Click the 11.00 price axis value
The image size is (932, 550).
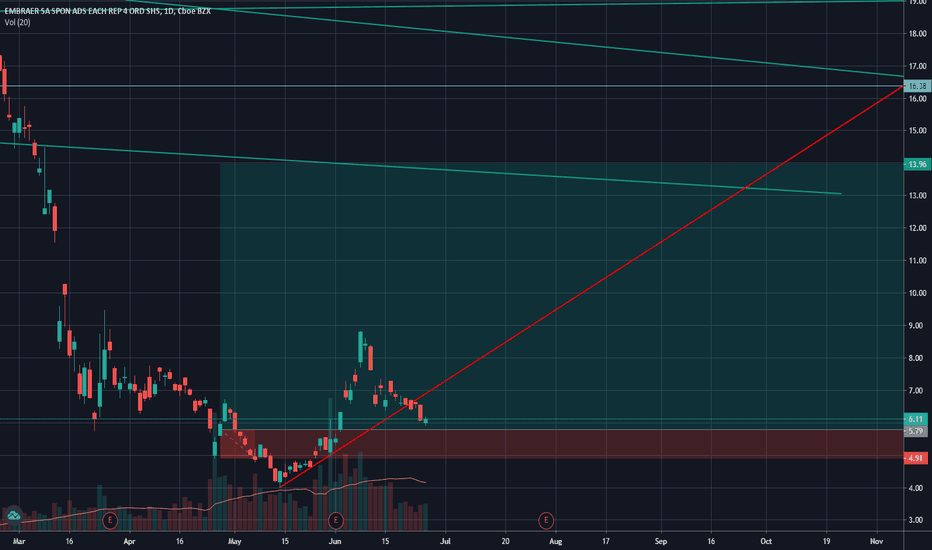point(918,260)
